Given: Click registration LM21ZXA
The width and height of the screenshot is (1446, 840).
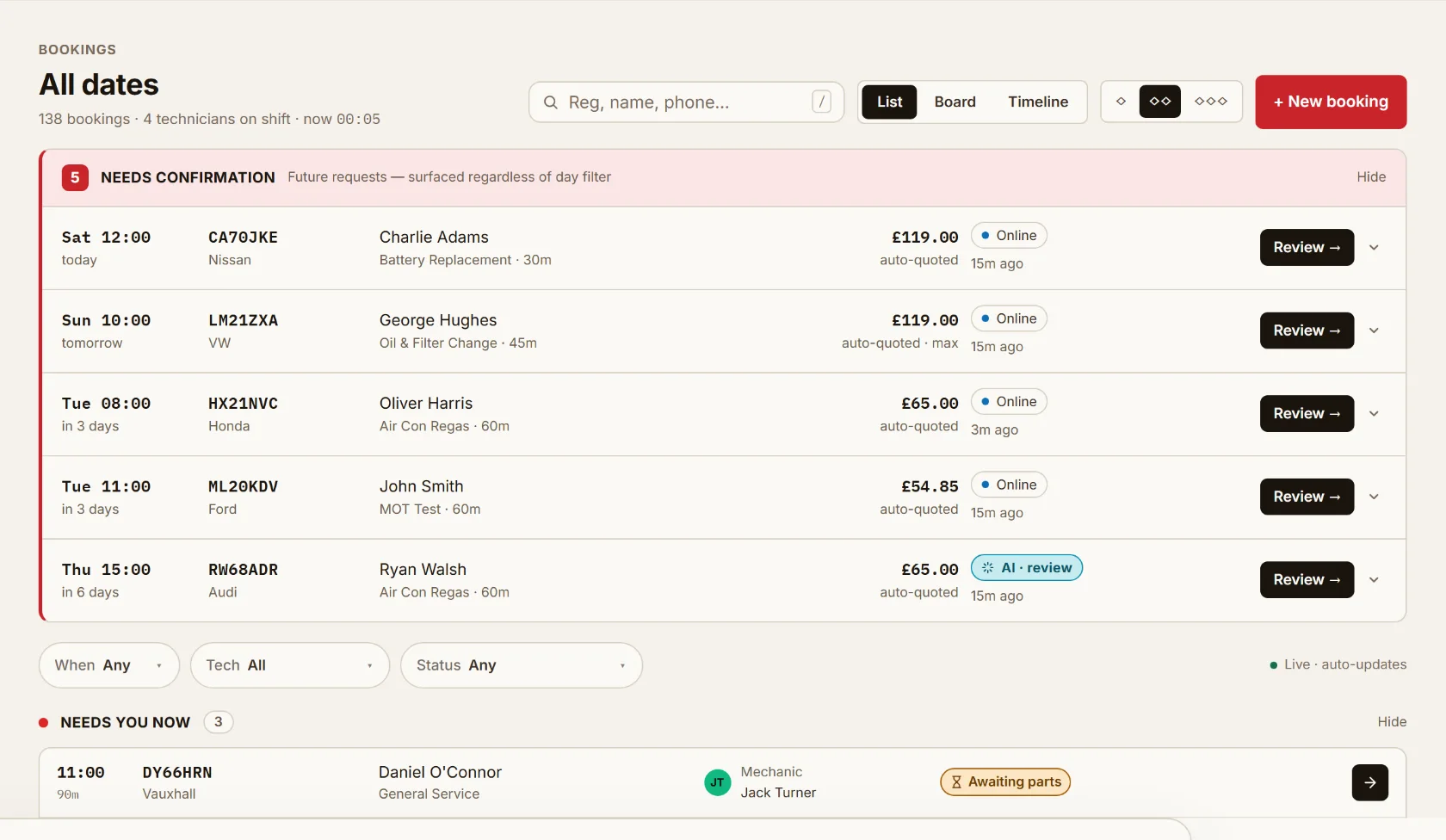Looking at the screenshot, I should pos(243,320).
